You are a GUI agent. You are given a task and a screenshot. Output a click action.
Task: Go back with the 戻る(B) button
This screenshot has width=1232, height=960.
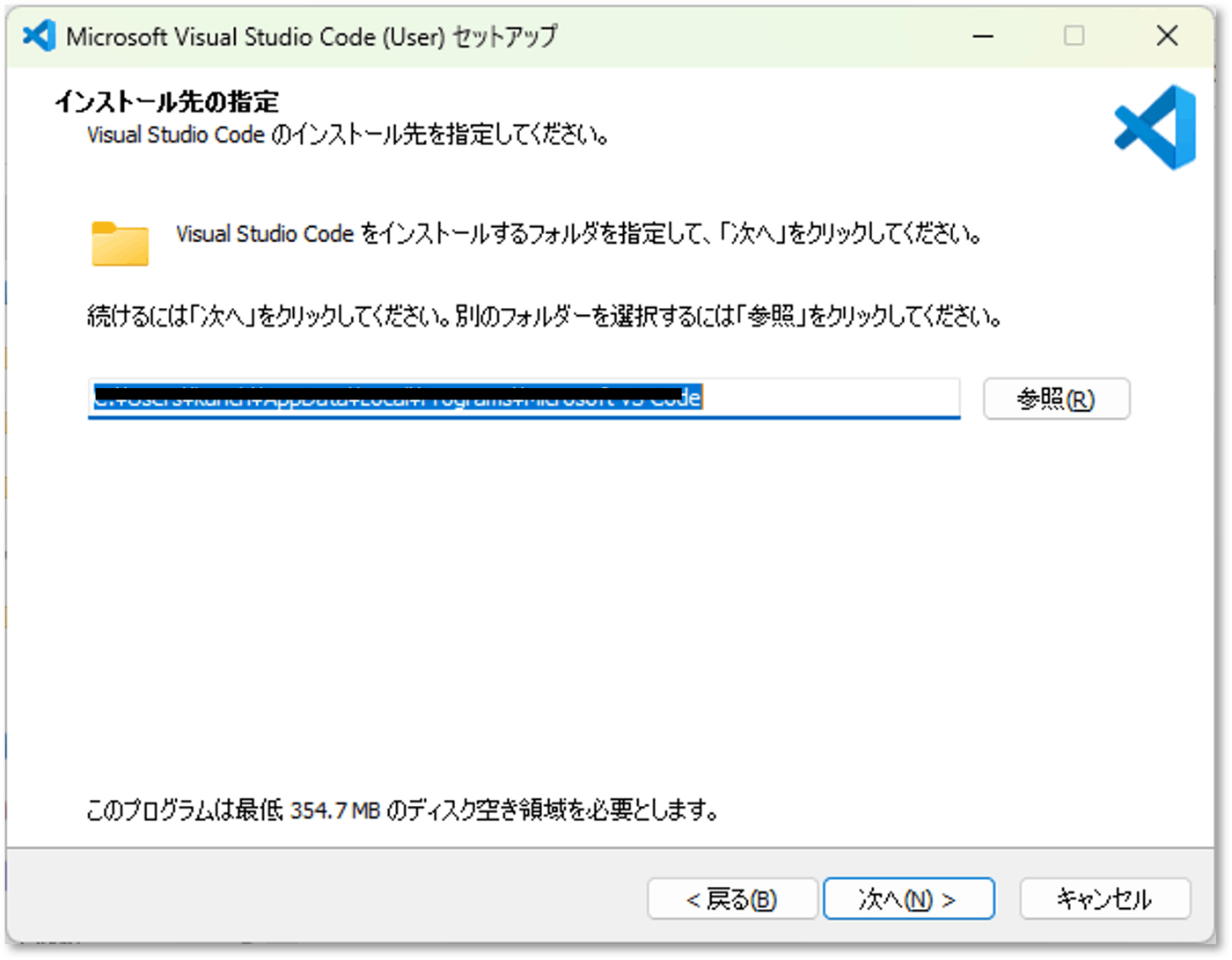point(732,898)
